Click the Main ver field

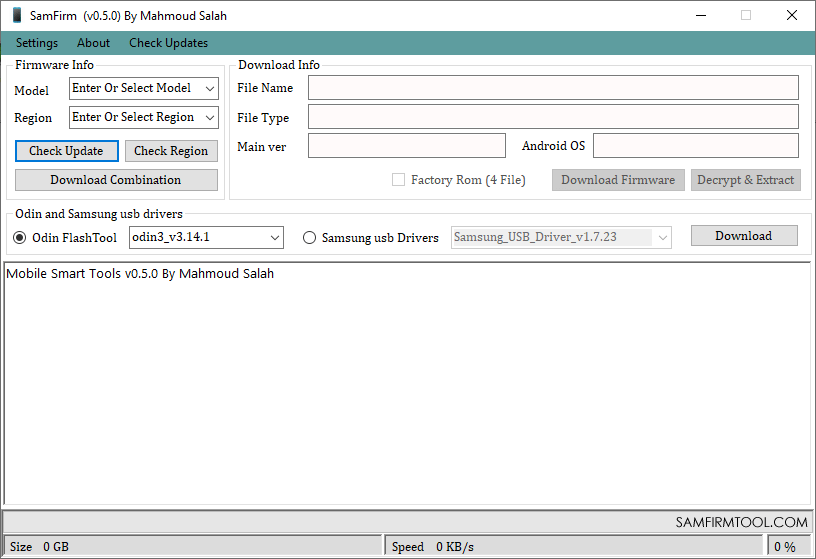[x=406, y=145]
